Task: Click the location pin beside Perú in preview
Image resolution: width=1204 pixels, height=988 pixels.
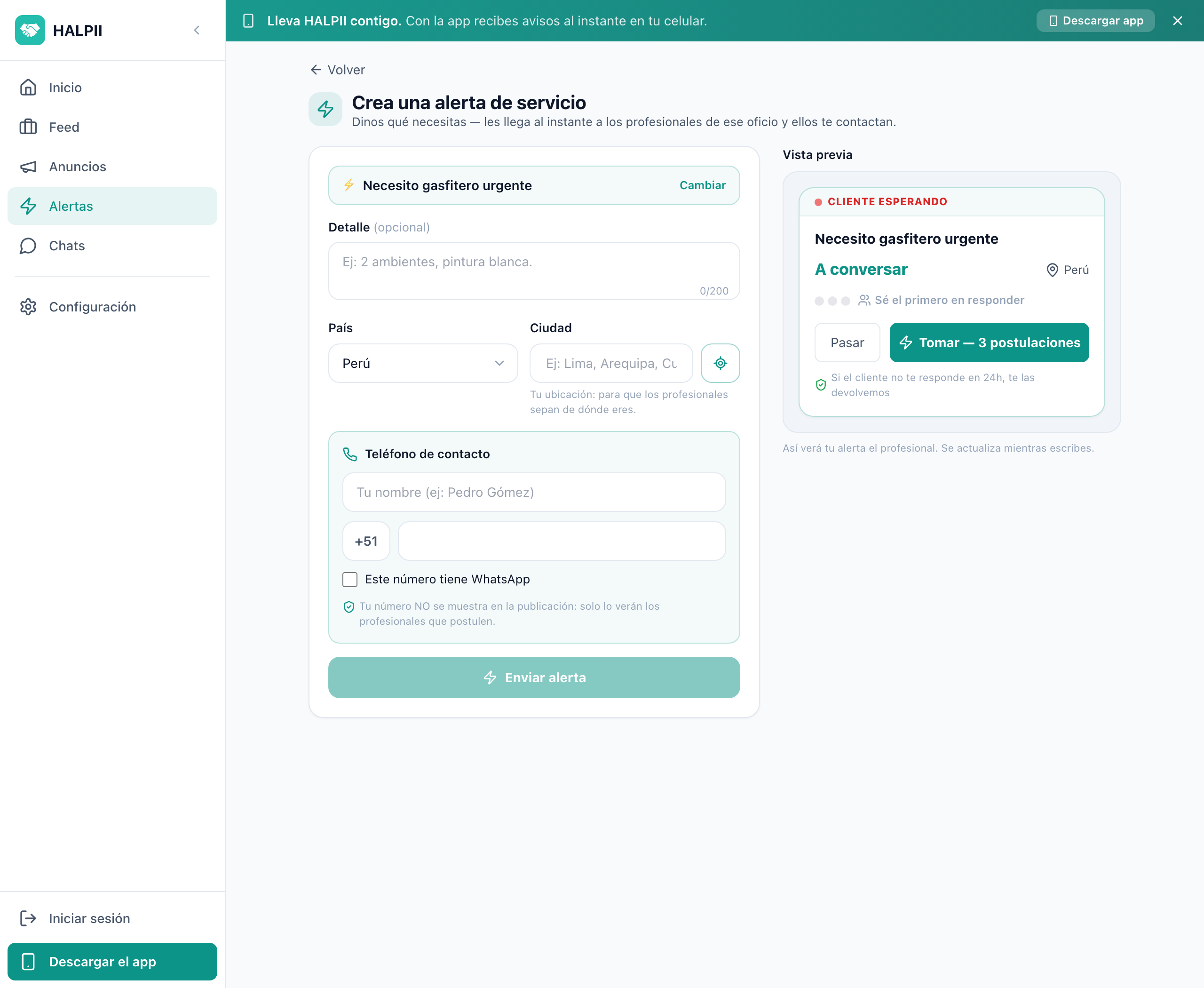Action: coord(1053,270)
